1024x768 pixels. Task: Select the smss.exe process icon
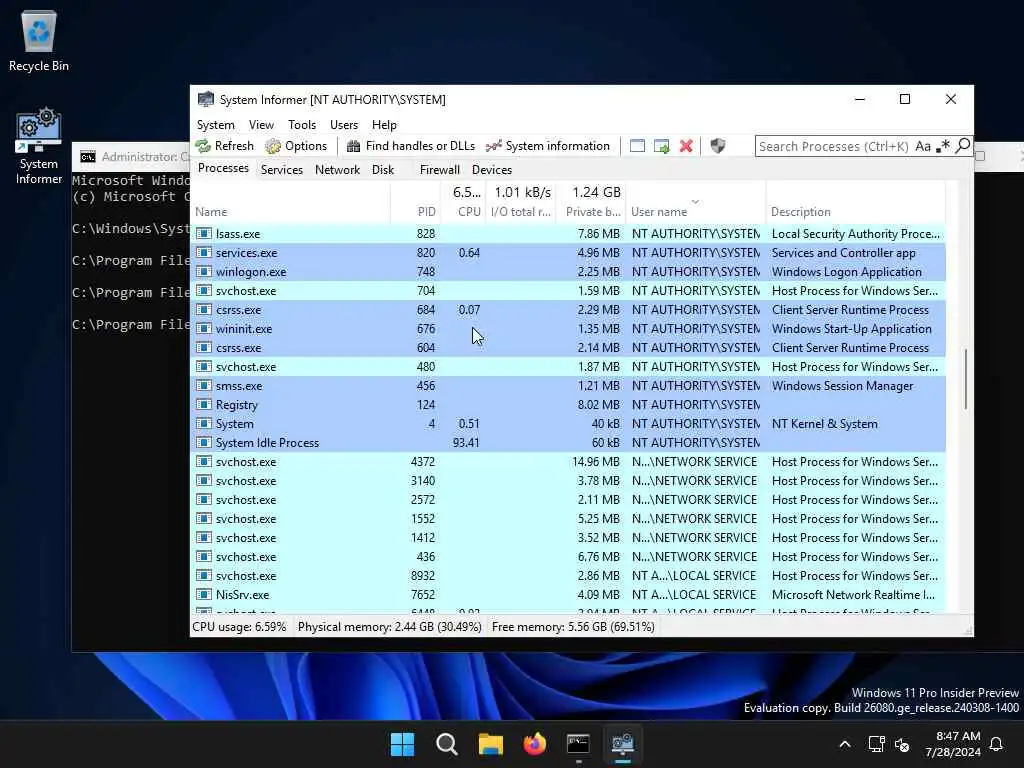[x=204, y=385]
